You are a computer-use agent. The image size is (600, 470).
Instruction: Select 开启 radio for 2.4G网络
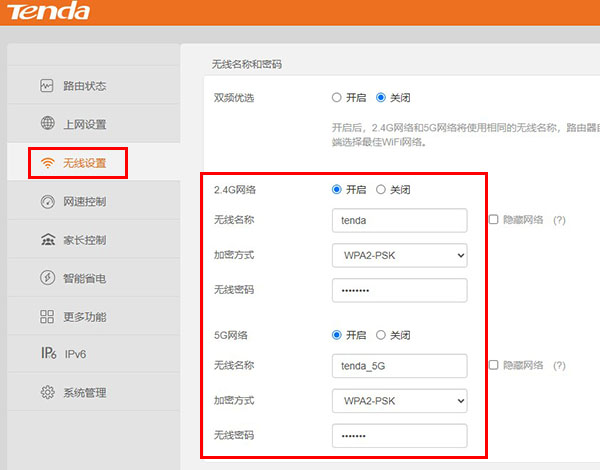(336, 189)
